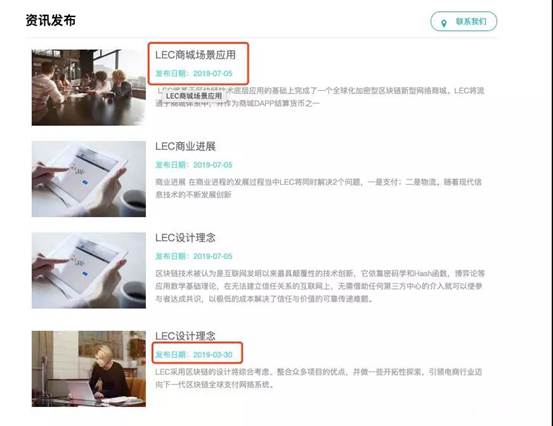This screenshot has height=426, width=553.
Task: Click the summary starting 区块链技术被认为
Action: [x=320, y=286]
